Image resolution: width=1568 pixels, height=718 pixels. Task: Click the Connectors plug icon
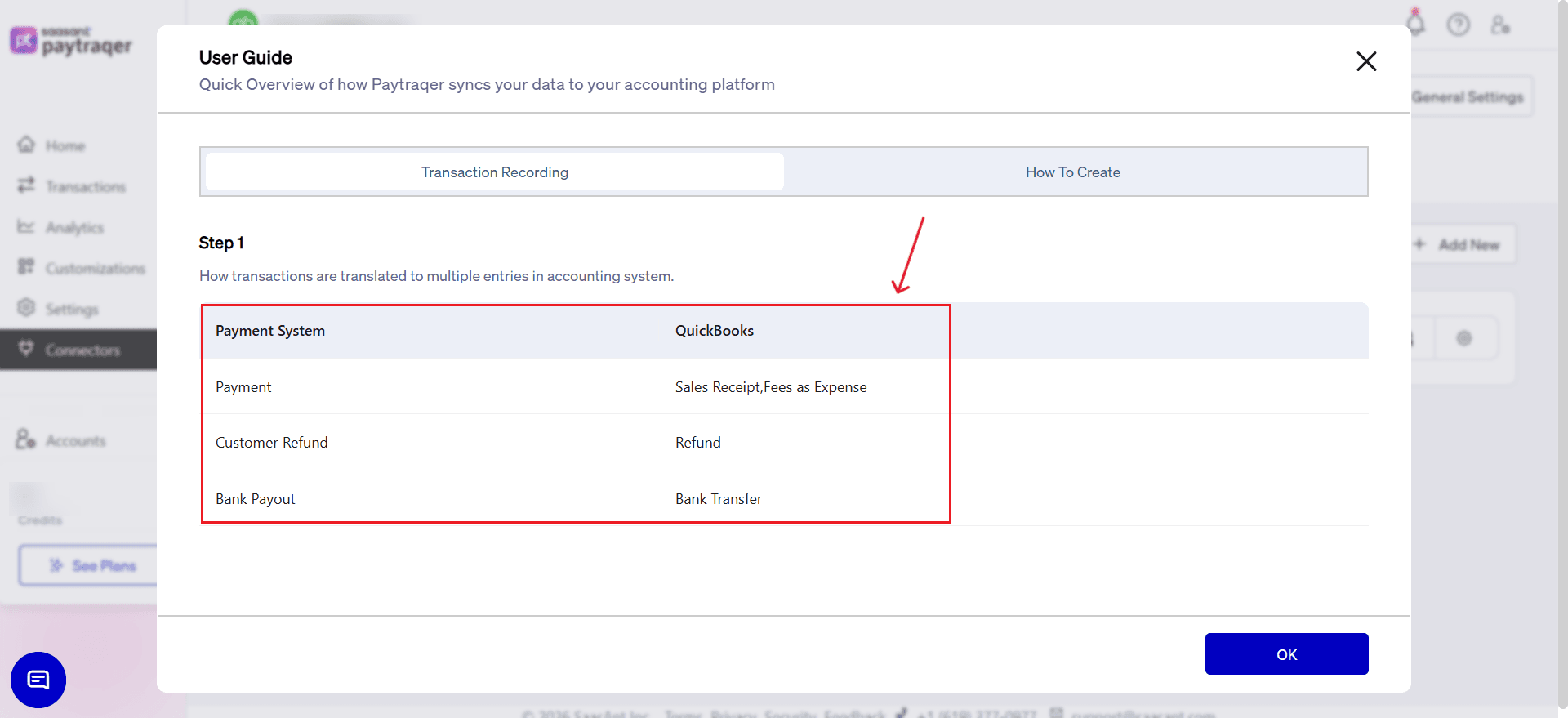pyautogui.click(x=26, y=348)
